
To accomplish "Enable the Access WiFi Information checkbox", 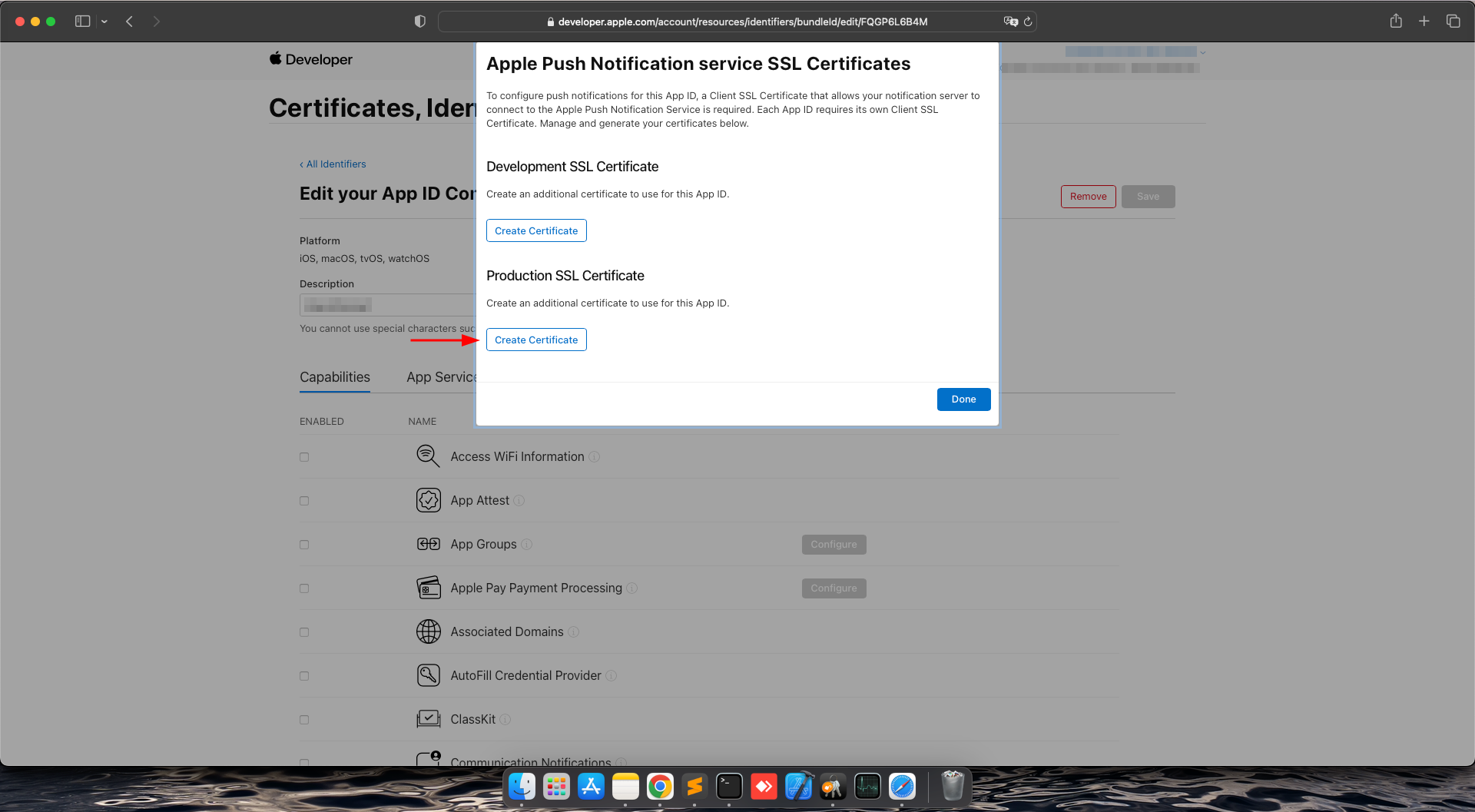I will (x=304, y=457).
